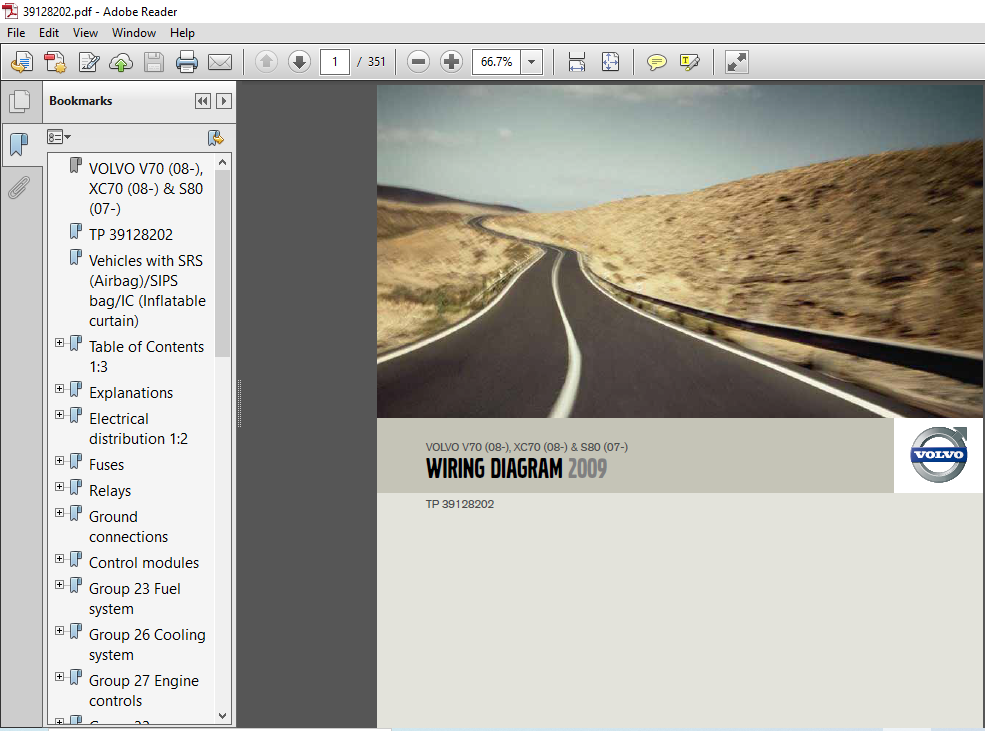This screenshot has width=985, height=731.
Task: Click the Edit/Sign document icon
Action: pyautogui.click(x=89, y=62)
